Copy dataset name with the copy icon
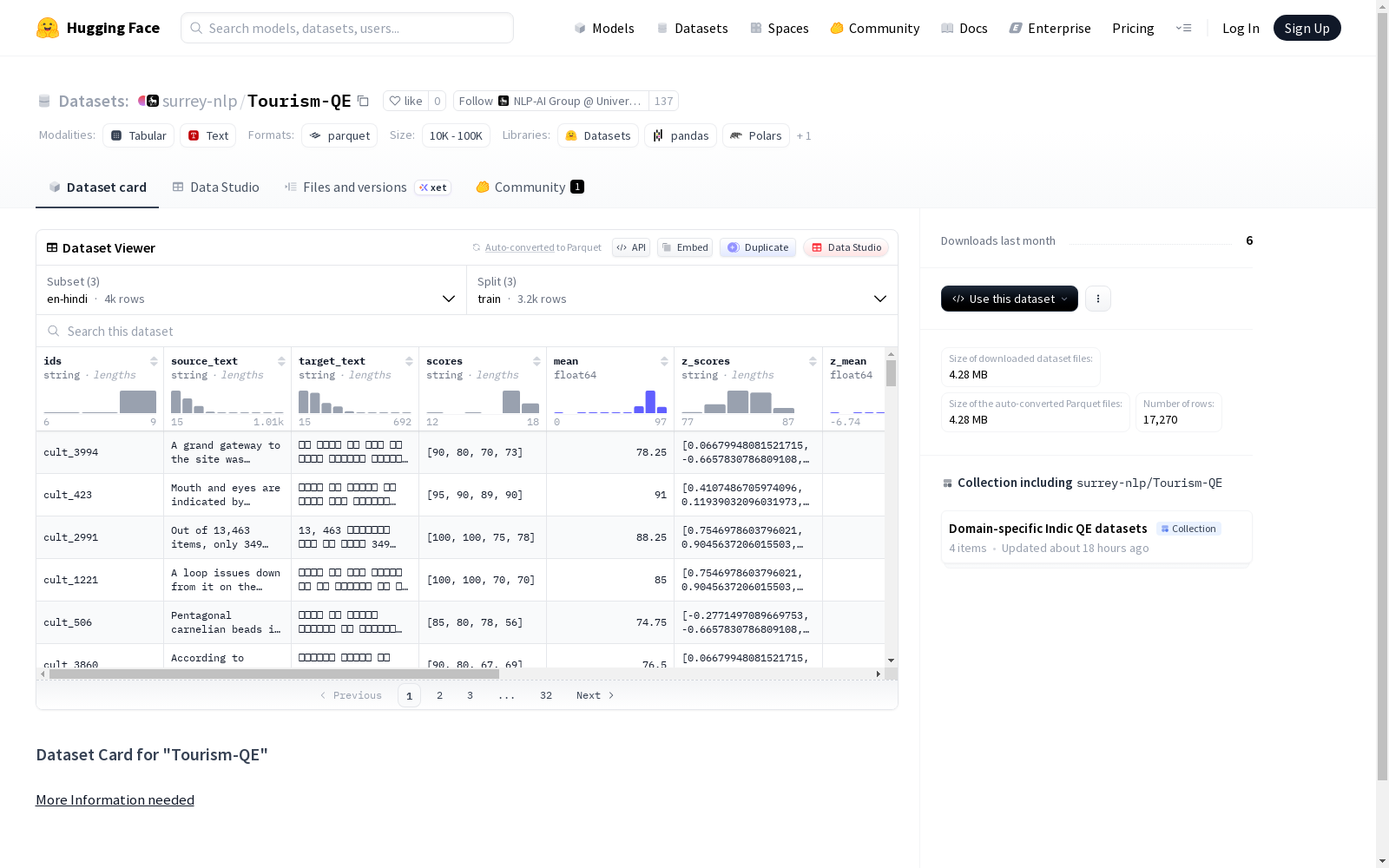Image resolution: width=1389 pixels, height=868 pixels. click(364, 102)
